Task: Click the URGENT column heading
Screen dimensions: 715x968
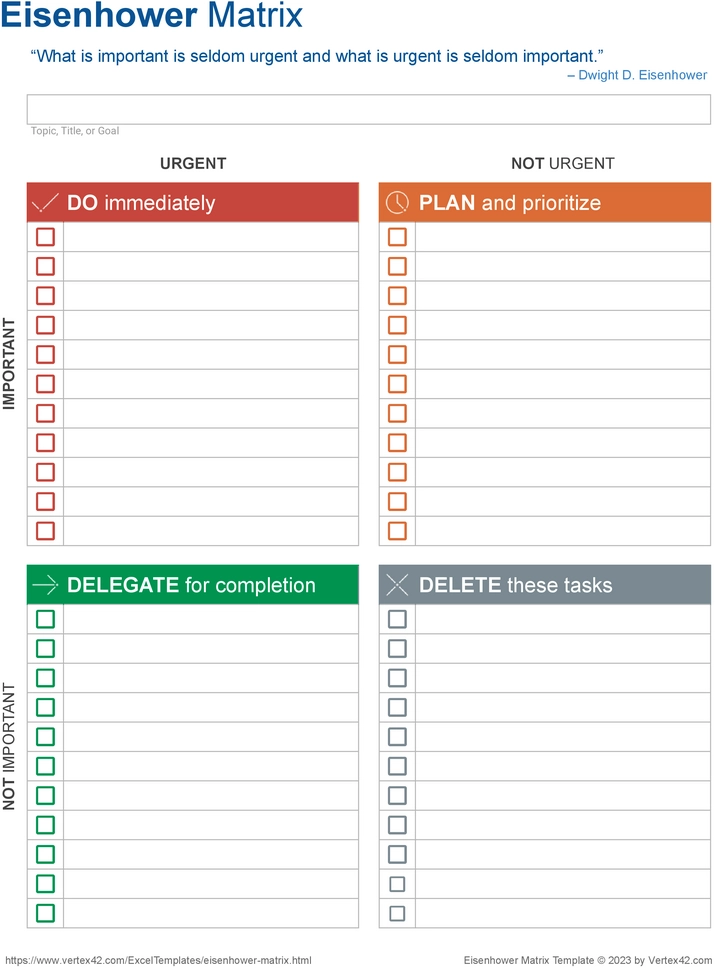Action: point(193,164)
